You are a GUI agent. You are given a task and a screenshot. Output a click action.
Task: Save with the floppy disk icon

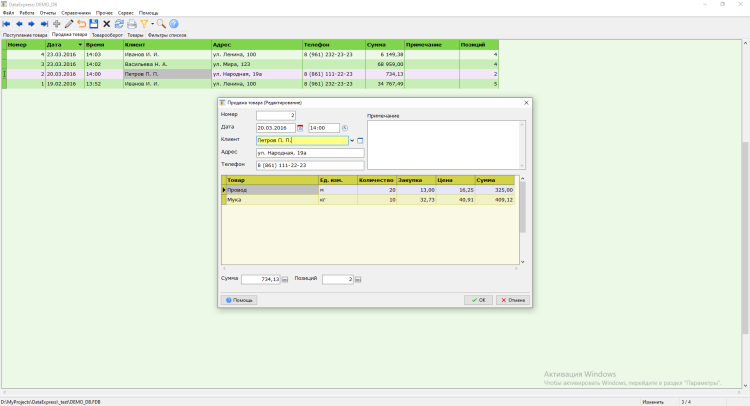pyautogui.click(x=94, y=24)
